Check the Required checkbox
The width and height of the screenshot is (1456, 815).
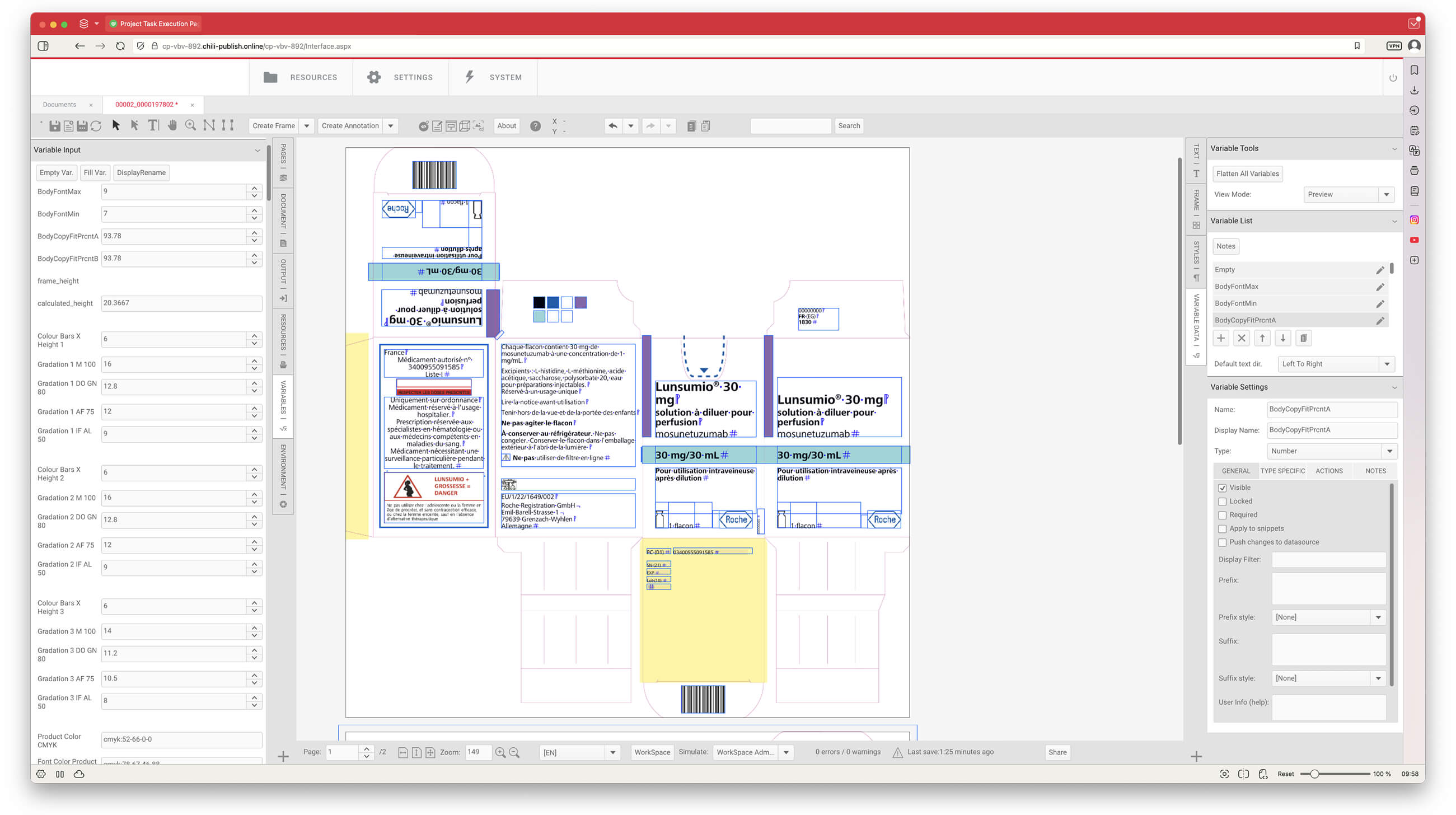pyautogui.click(x=1222, y=515)
